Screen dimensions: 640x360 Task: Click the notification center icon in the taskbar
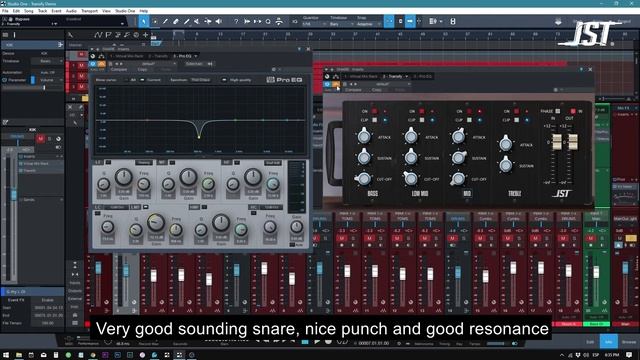[629, 355]
